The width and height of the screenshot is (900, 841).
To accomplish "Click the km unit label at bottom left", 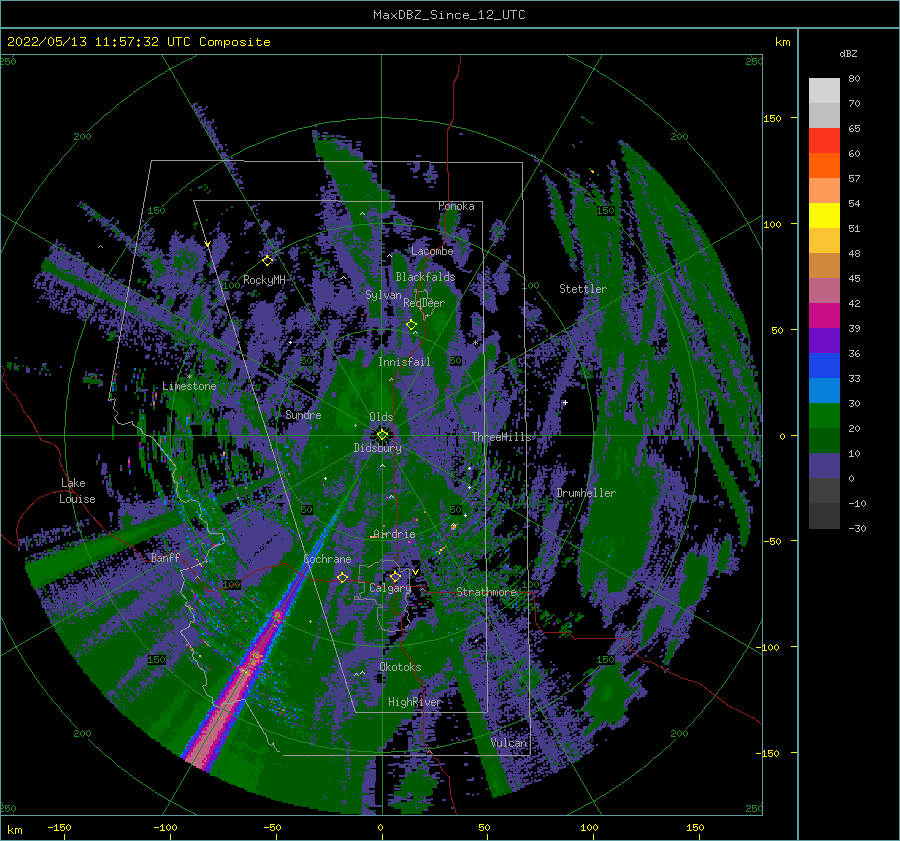I will coord(14,830).
